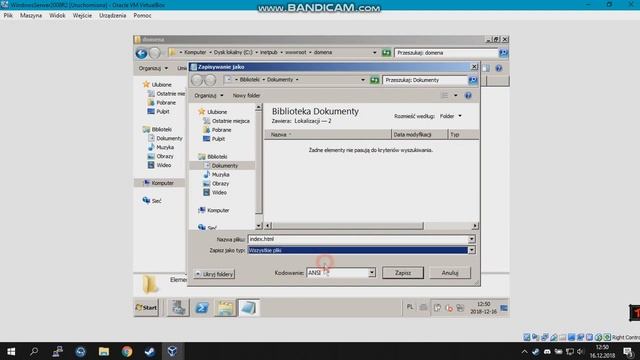
Task: Open Kodowanie ANSI dropdown
Action: [x=371, y=273]
